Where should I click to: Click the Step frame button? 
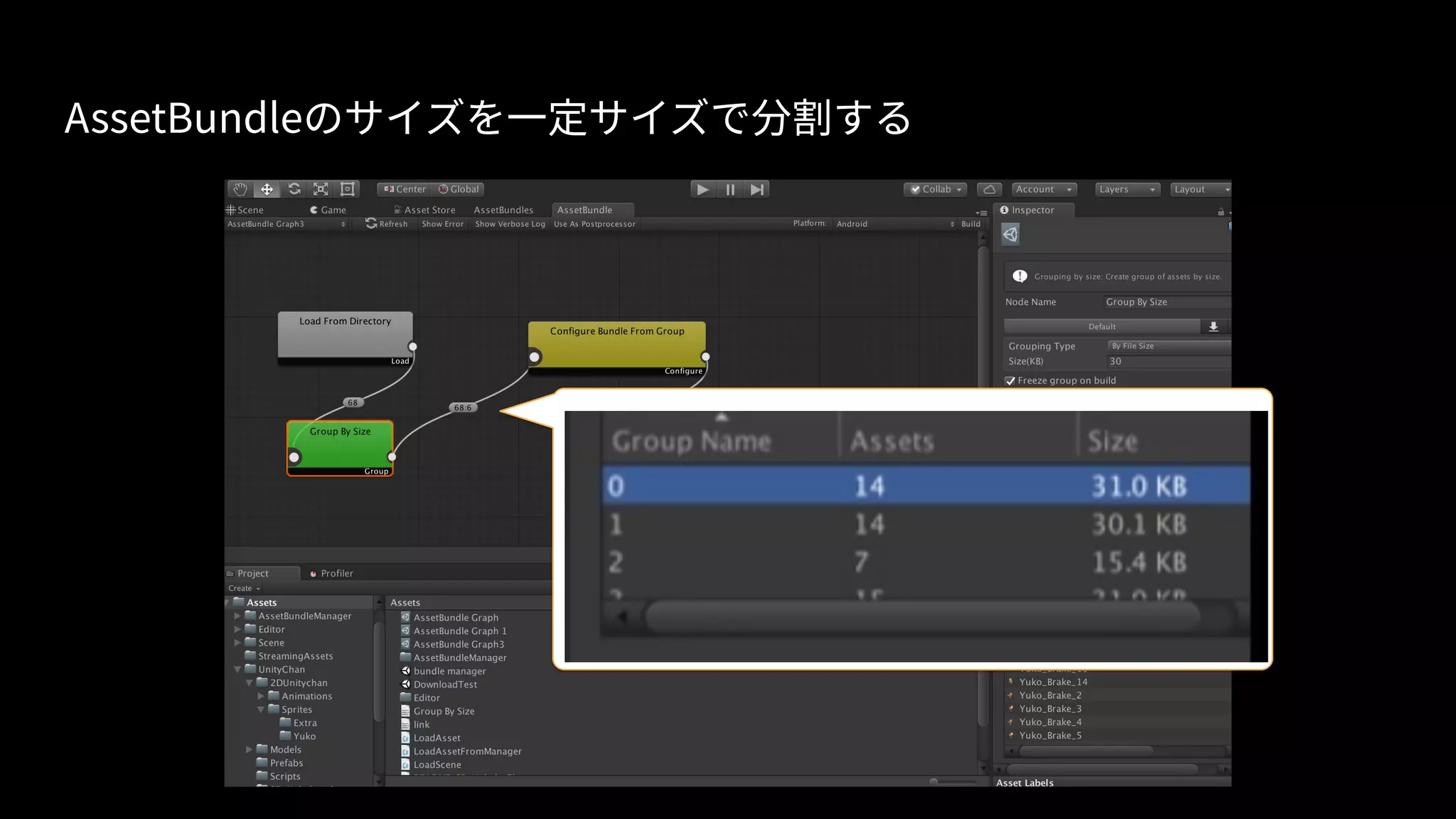(757, 190)
